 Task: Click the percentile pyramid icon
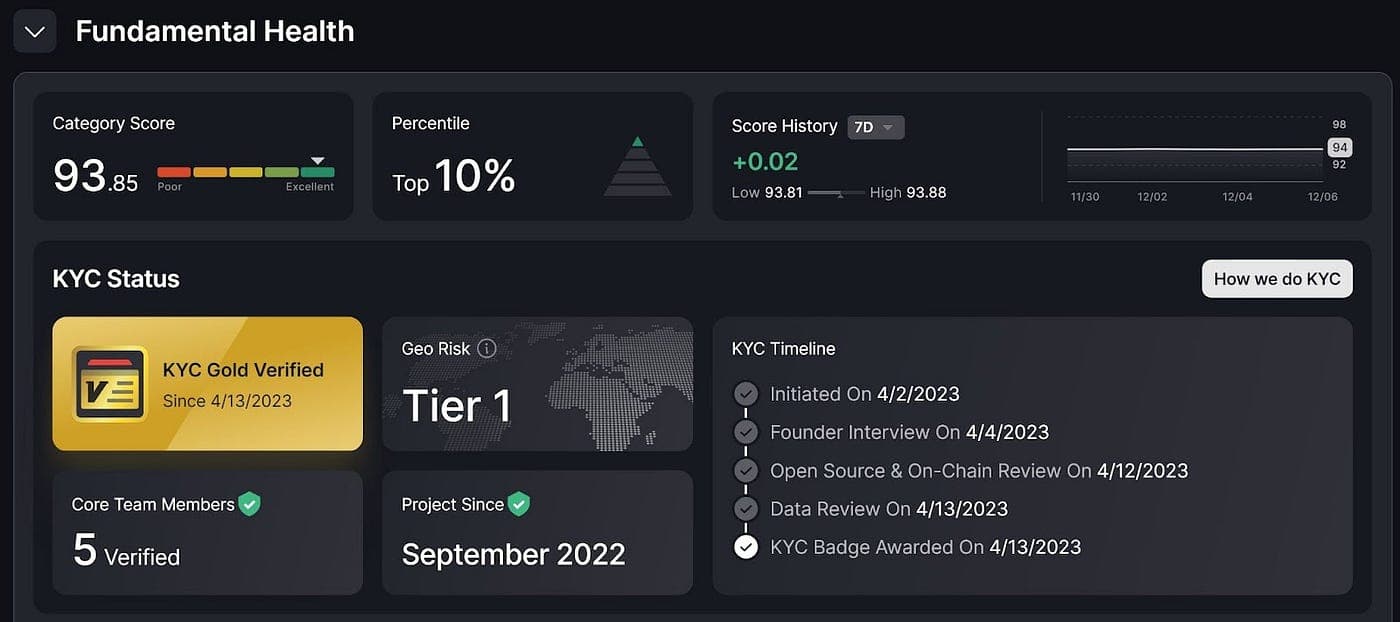[638, 166]
